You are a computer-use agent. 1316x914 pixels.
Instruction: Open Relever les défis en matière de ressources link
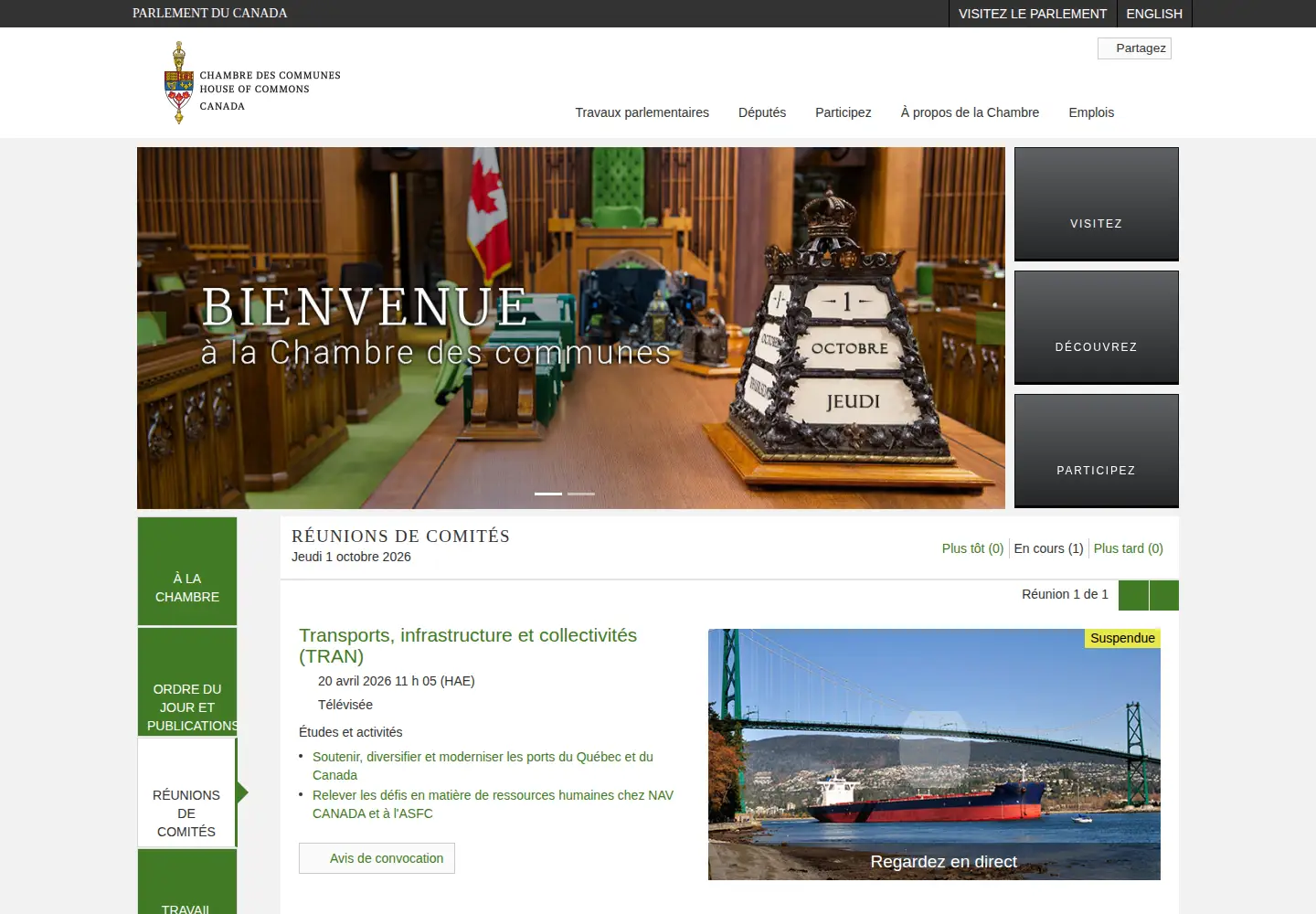[x=493, y=804]
